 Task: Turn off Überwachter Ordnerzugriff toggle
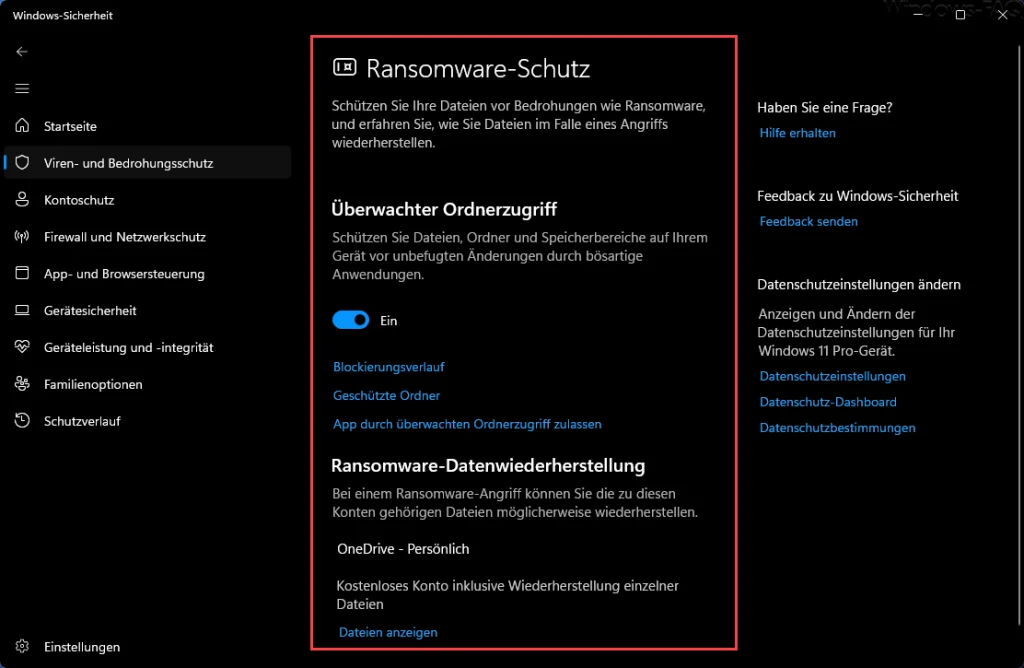[x=351, y=320]
